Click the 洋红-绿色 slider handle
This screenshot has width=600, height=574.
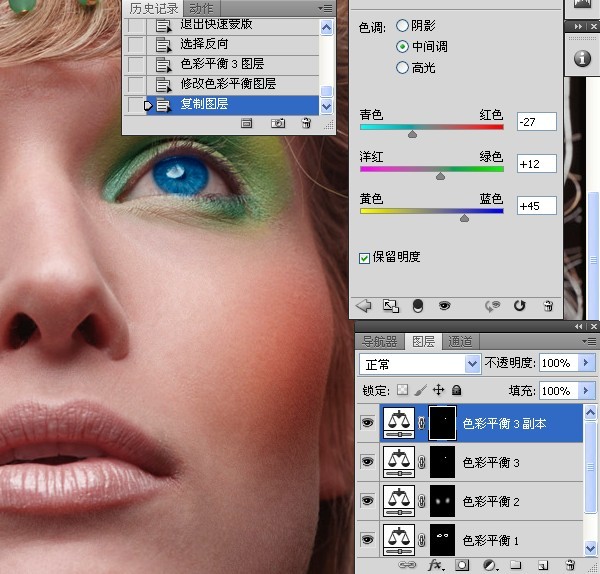tap(440, 176)
